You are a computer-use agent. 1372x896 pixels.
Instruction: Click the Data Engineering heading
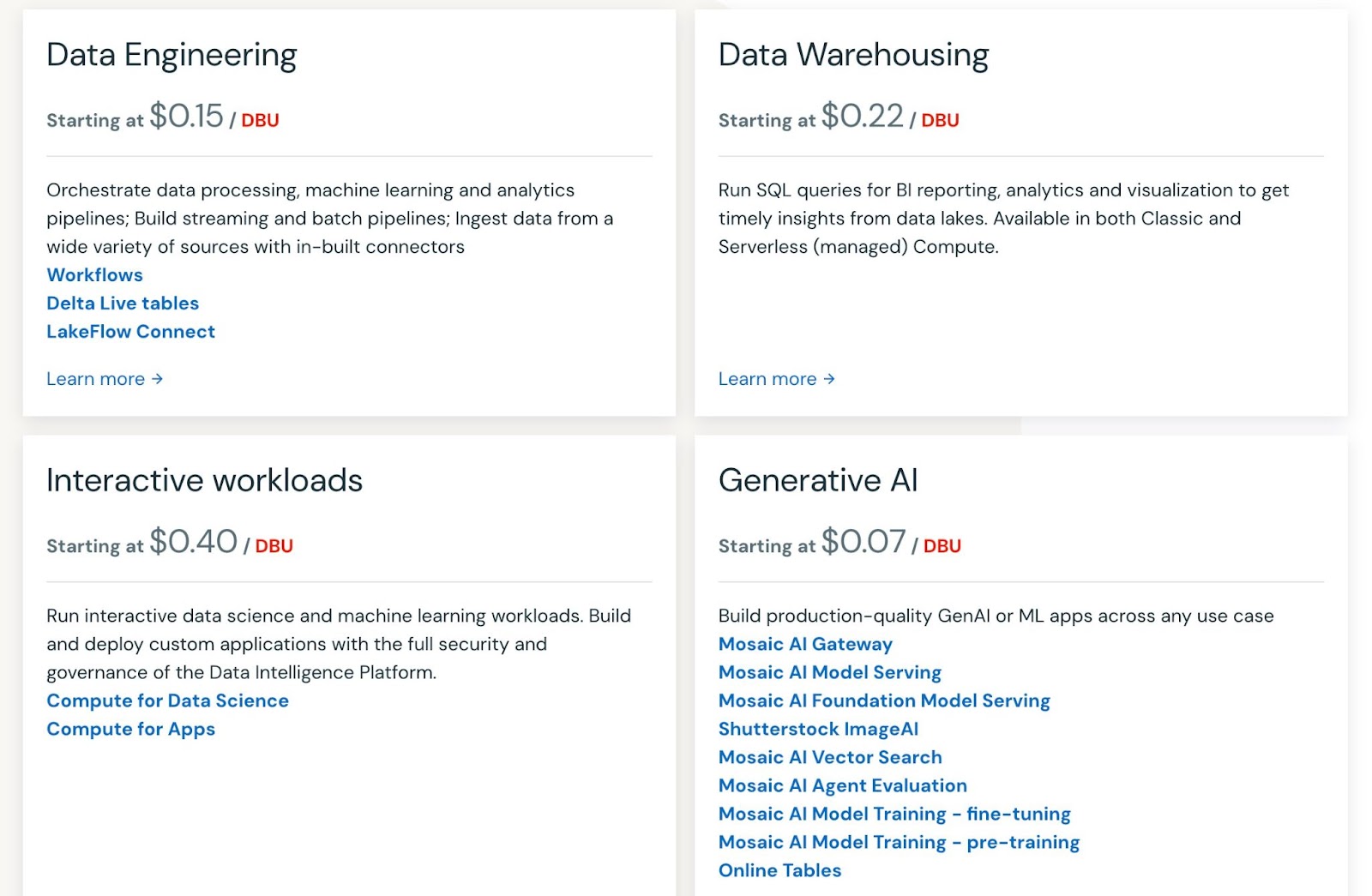coord(171,56)
